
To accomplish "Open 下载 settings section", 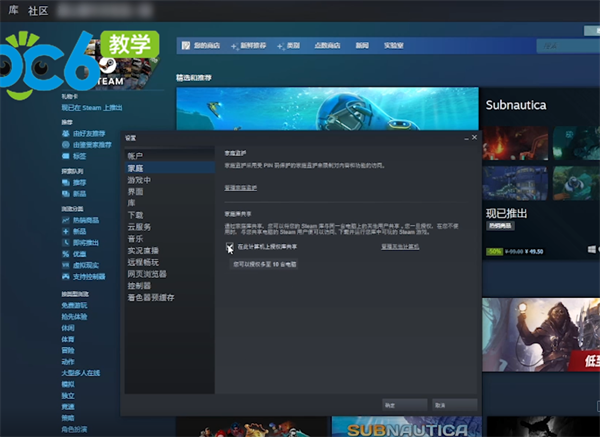I will (x=135, y=215).
